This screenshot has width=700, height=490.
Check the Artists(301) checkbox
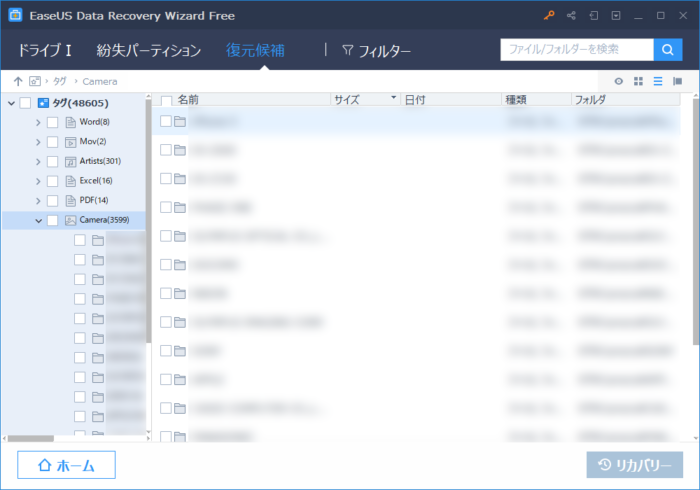pos(53,162)
